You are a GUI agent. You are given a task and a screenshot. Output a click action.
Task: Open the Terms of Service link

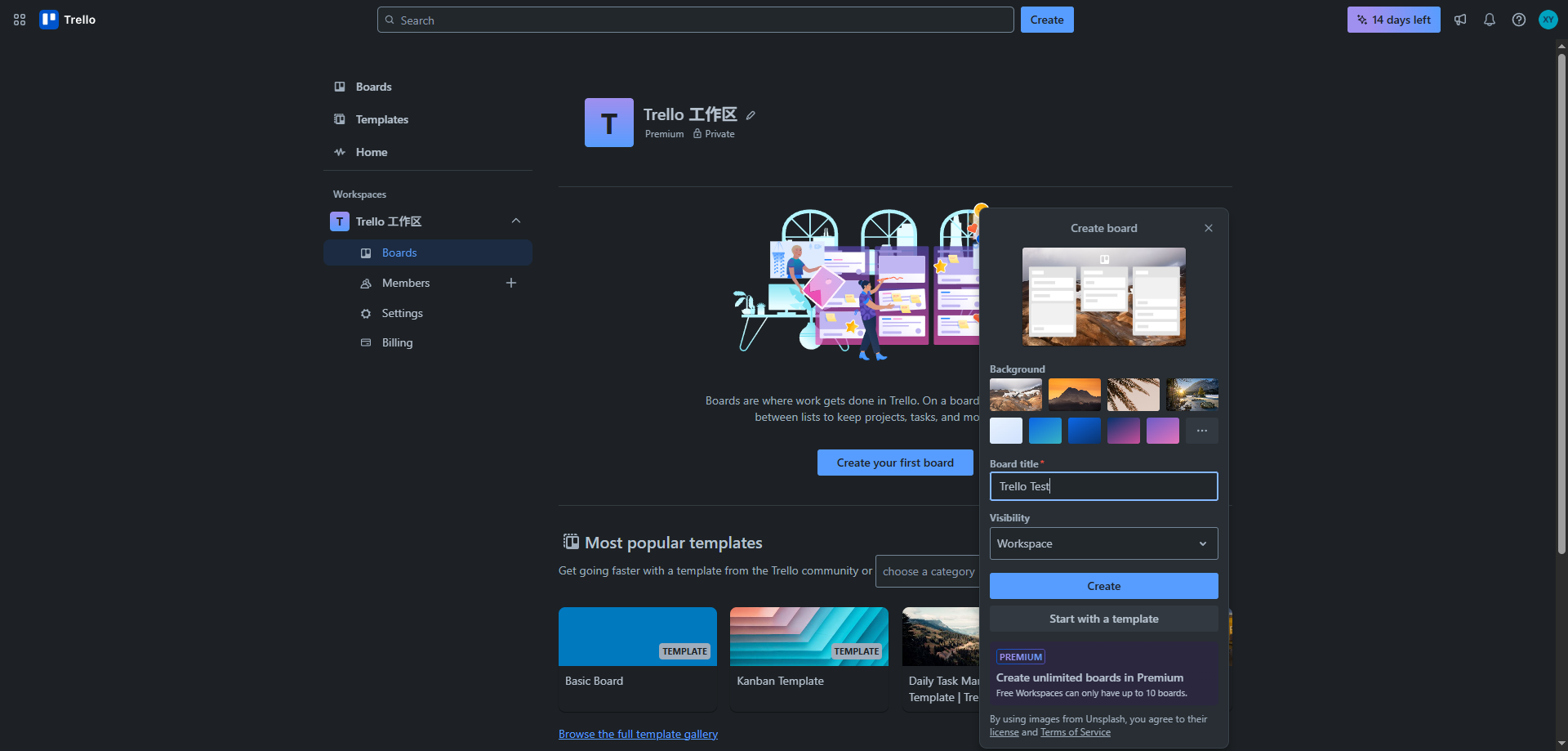(1076, 732)
